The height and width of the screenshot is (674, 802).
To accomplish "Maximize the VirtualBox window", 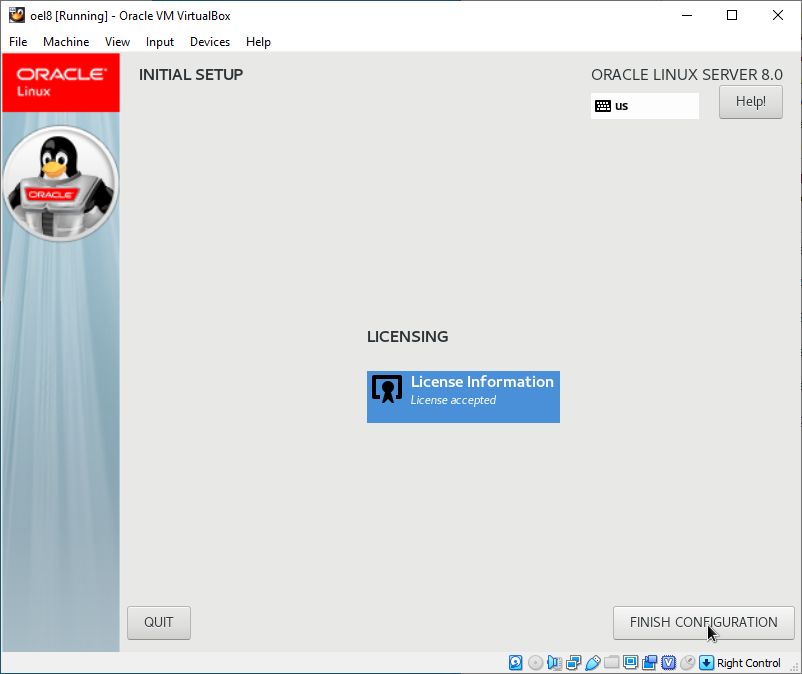I will pyautogui.click(x=732, y=15).
